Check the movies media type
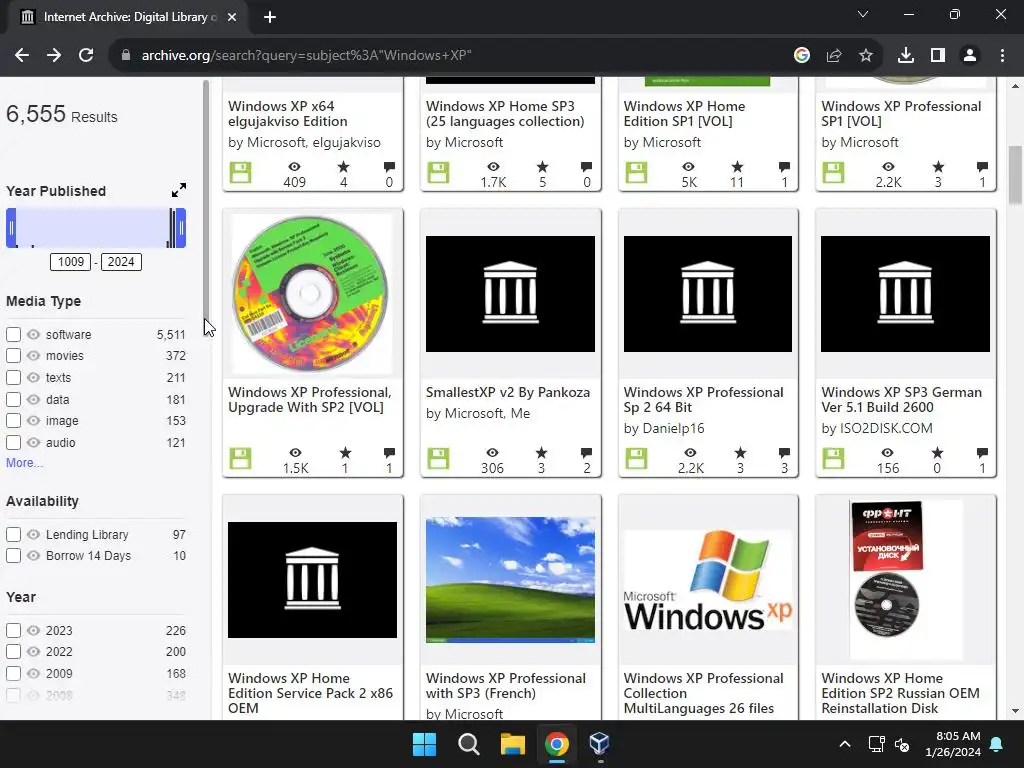This screenshot has height=768, width=1024. (x=13, y=356)
